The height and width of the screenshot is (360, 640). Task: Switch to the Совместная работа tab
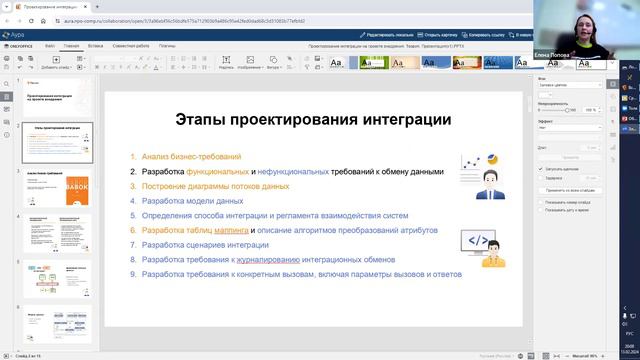tap(131, 46)
